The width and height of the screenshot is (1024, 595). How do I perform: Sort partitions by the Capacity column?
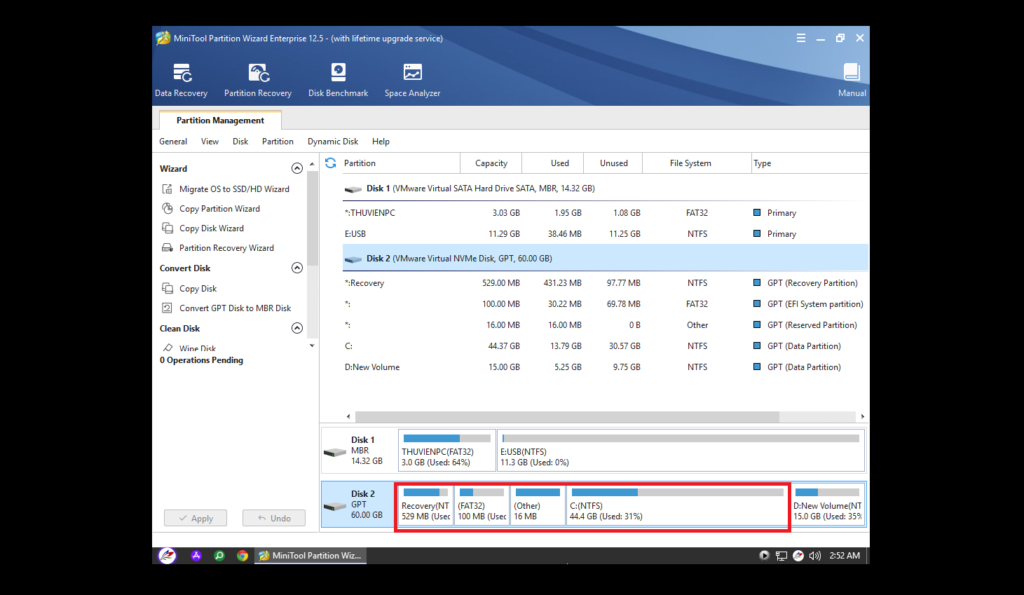tap(491, 163)
